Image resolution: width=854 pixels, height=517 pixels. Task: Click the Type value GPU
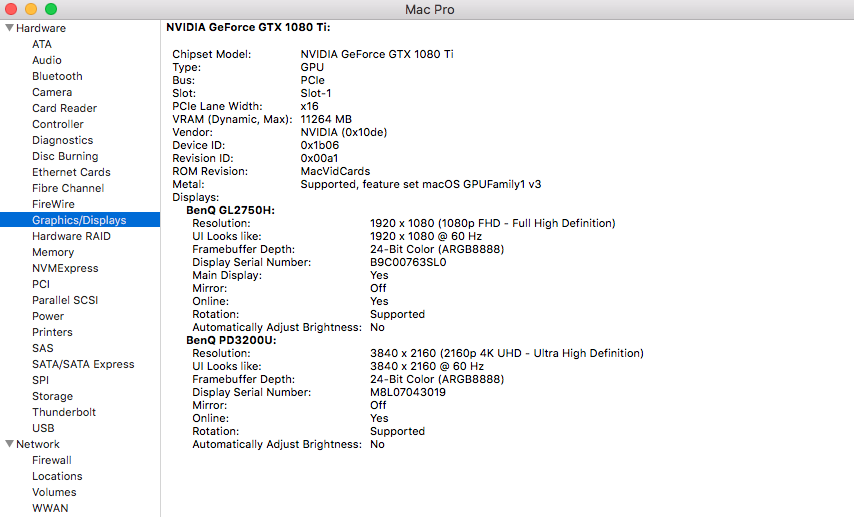312,67
